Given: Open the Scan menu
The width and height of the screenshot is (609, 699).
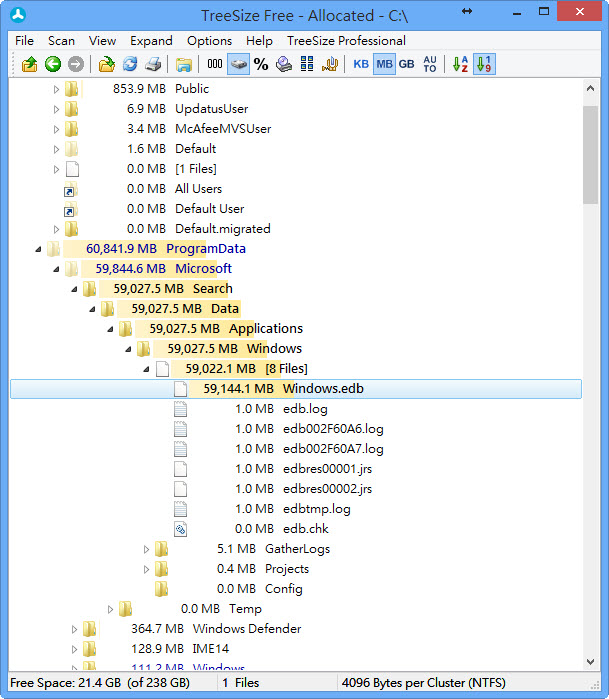Looking at the screenshot, I should point(61,41).
